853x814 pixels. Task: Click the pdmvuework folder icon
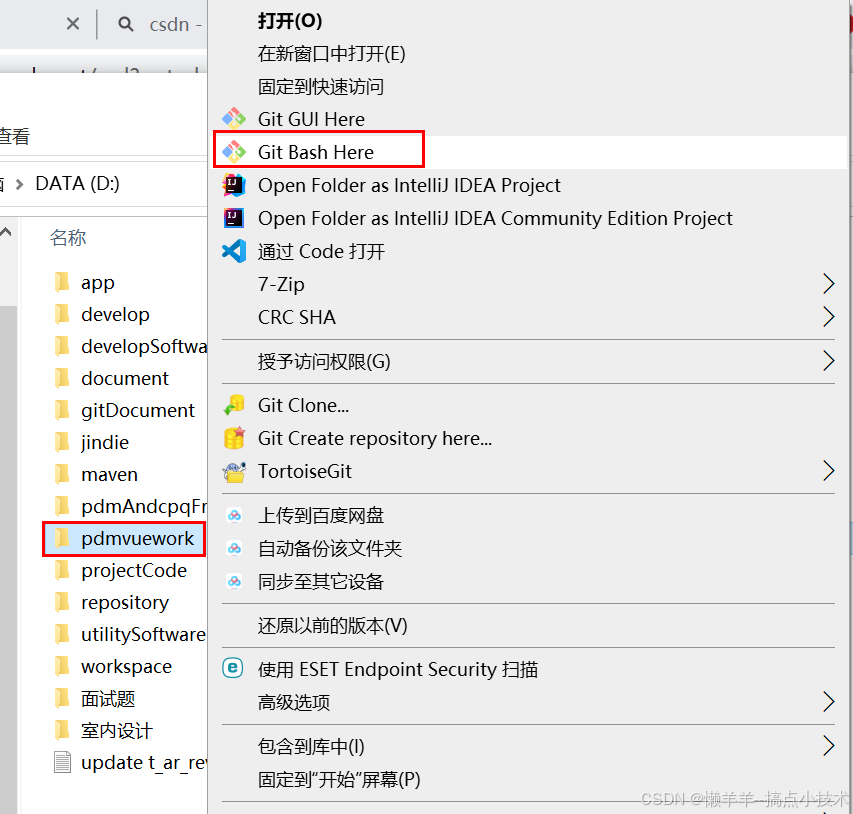click(x=62, y=539)
